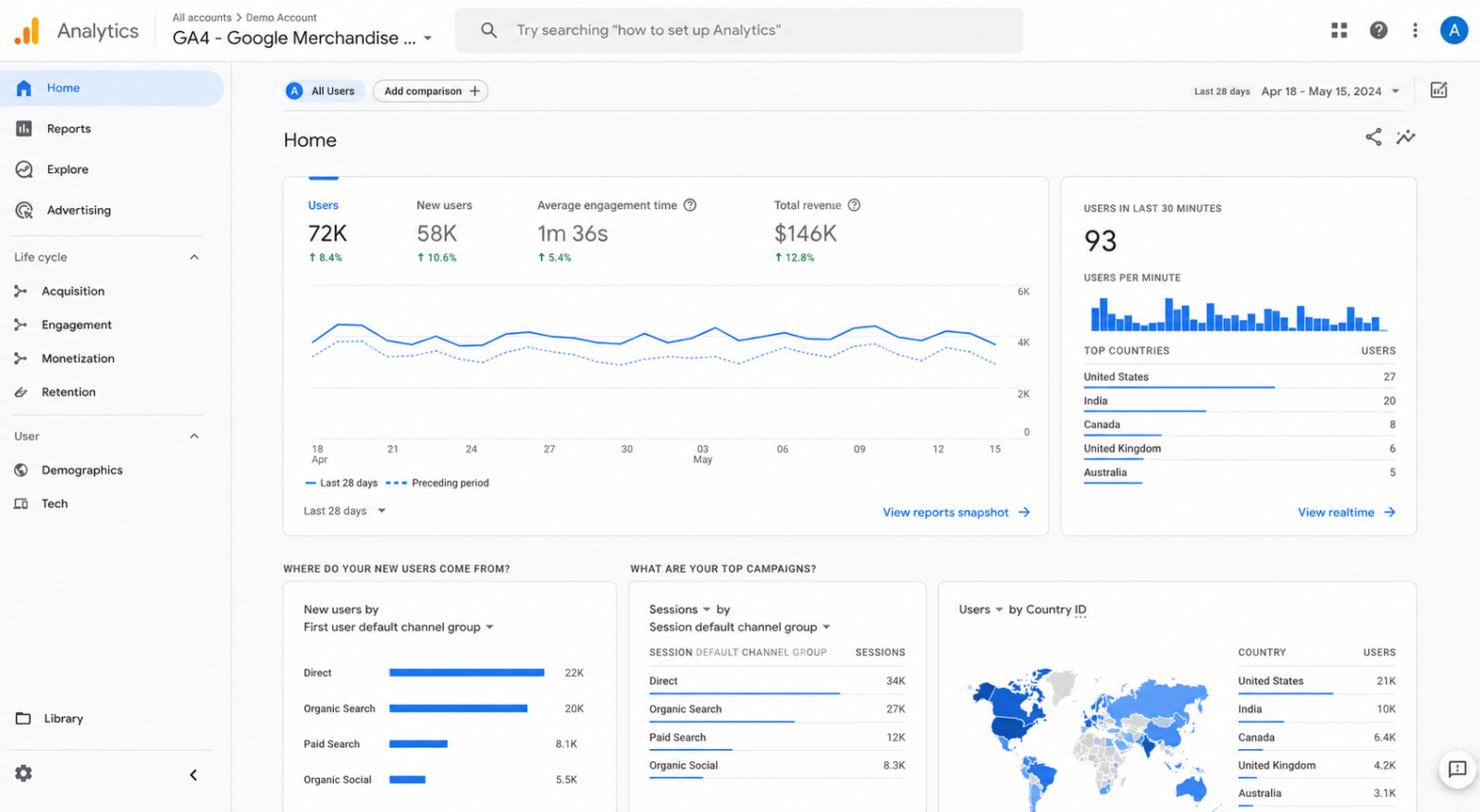1480x812 pixels.
Task: Open the user account avatar
Action: pyautogui.click(x=1454, y=31)
